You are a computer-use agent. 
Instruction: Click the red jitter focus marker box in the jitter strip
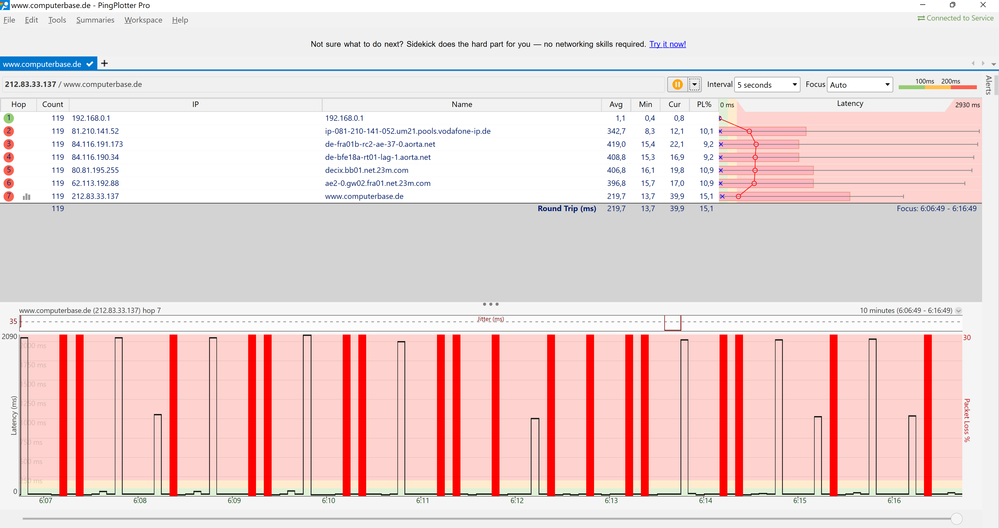click(672, 322)
